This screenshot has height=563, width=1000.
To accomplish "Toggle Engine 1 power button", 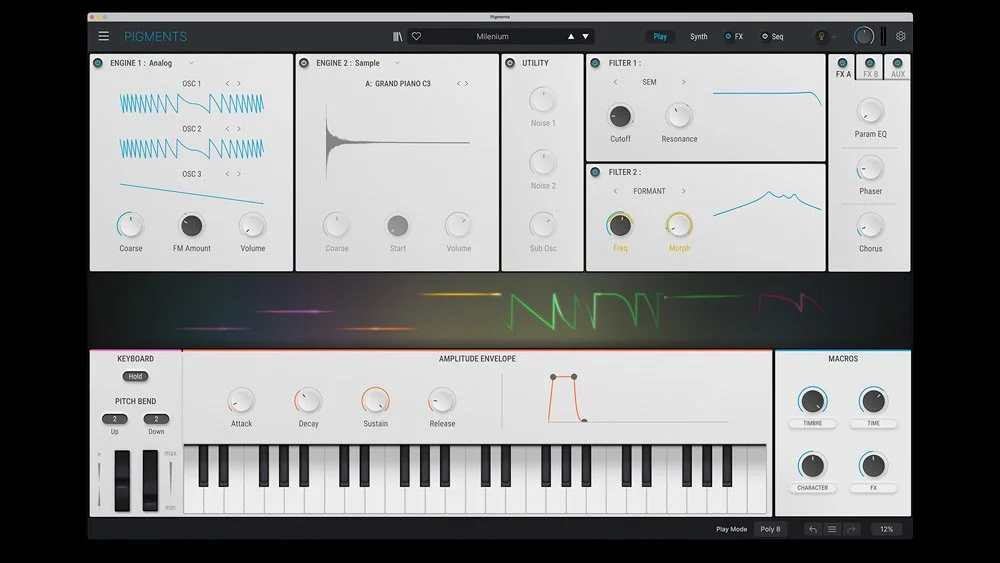I will pyautogui.click(x=98, y=63).
